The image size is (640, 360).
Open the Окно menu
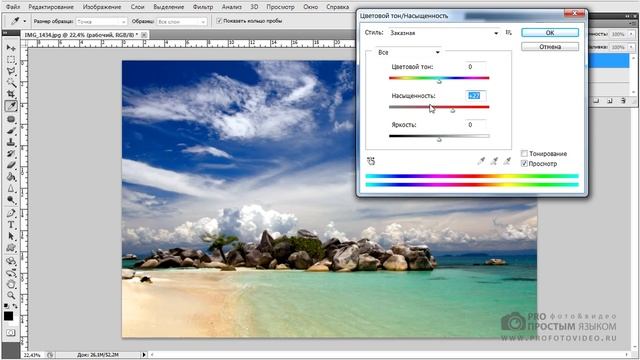(311, 7)
